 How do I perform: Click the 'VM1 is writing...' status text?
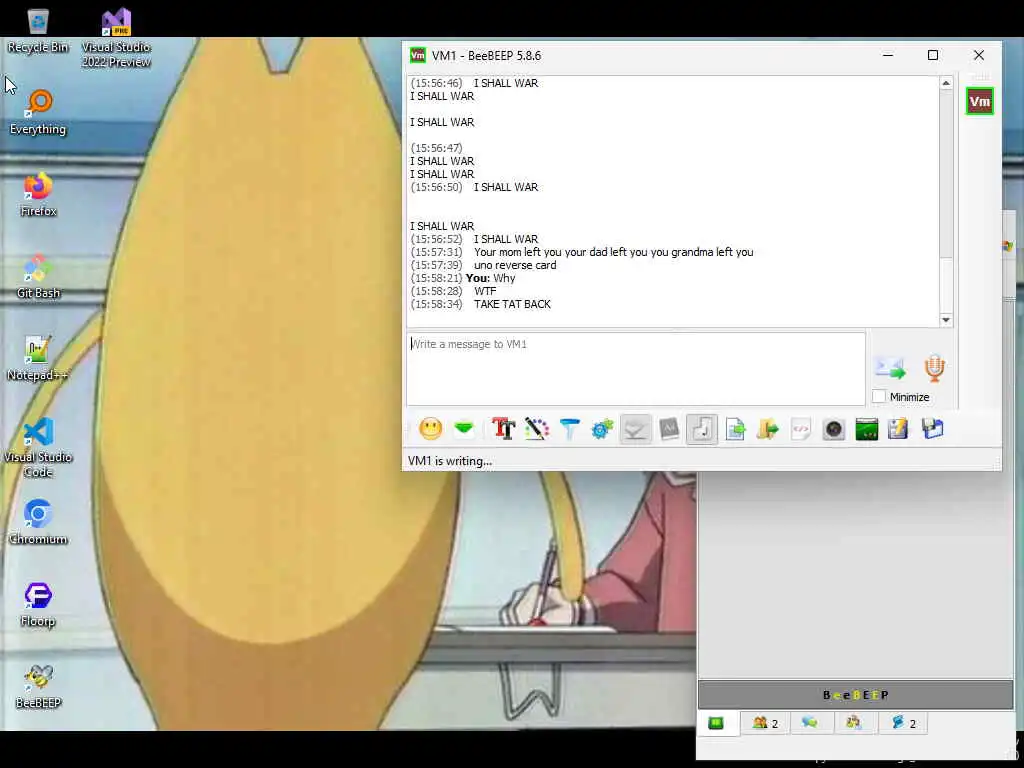click(x=450, y=461)
